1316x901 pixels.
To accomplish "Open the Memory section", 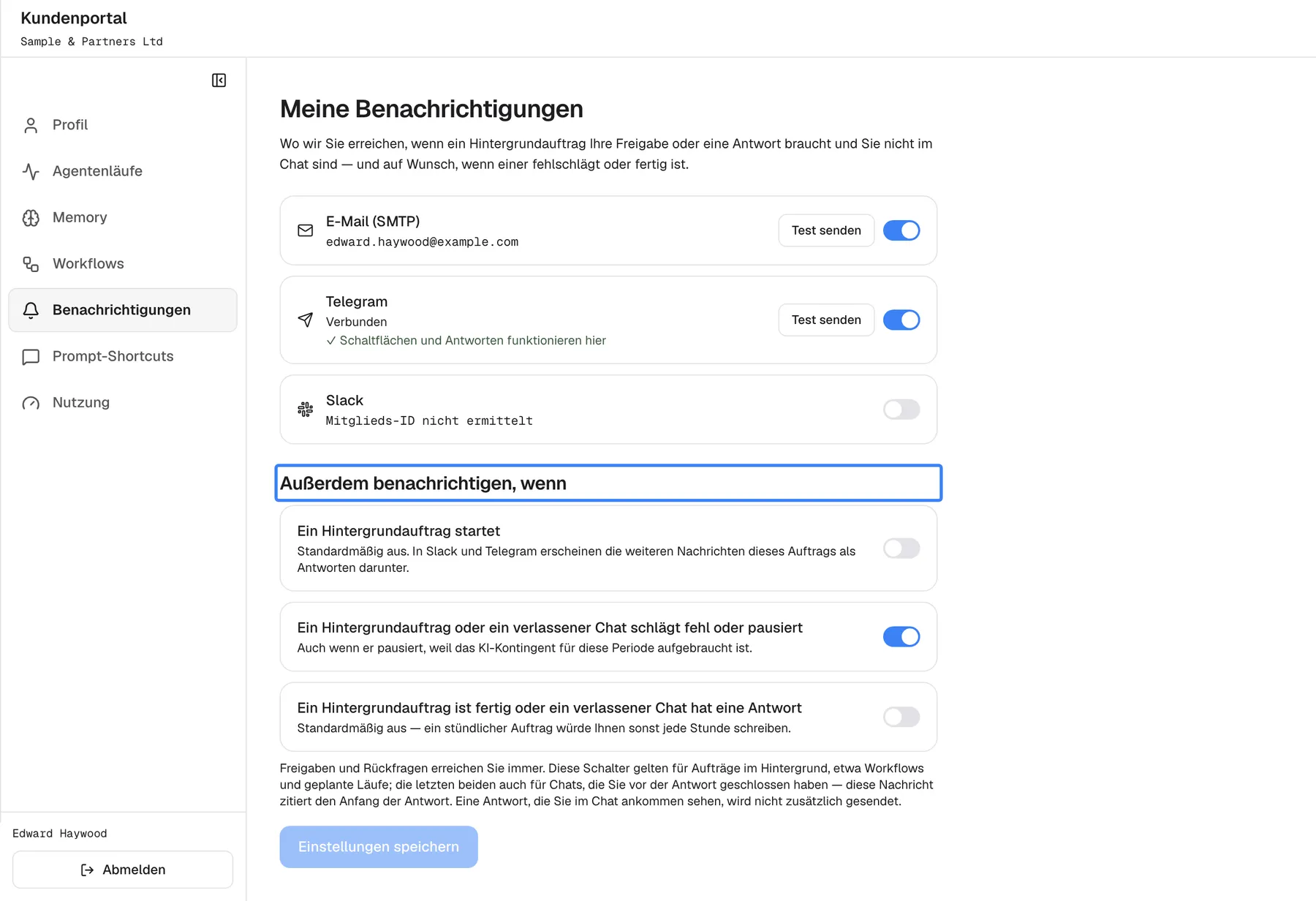I will point(123,217).
